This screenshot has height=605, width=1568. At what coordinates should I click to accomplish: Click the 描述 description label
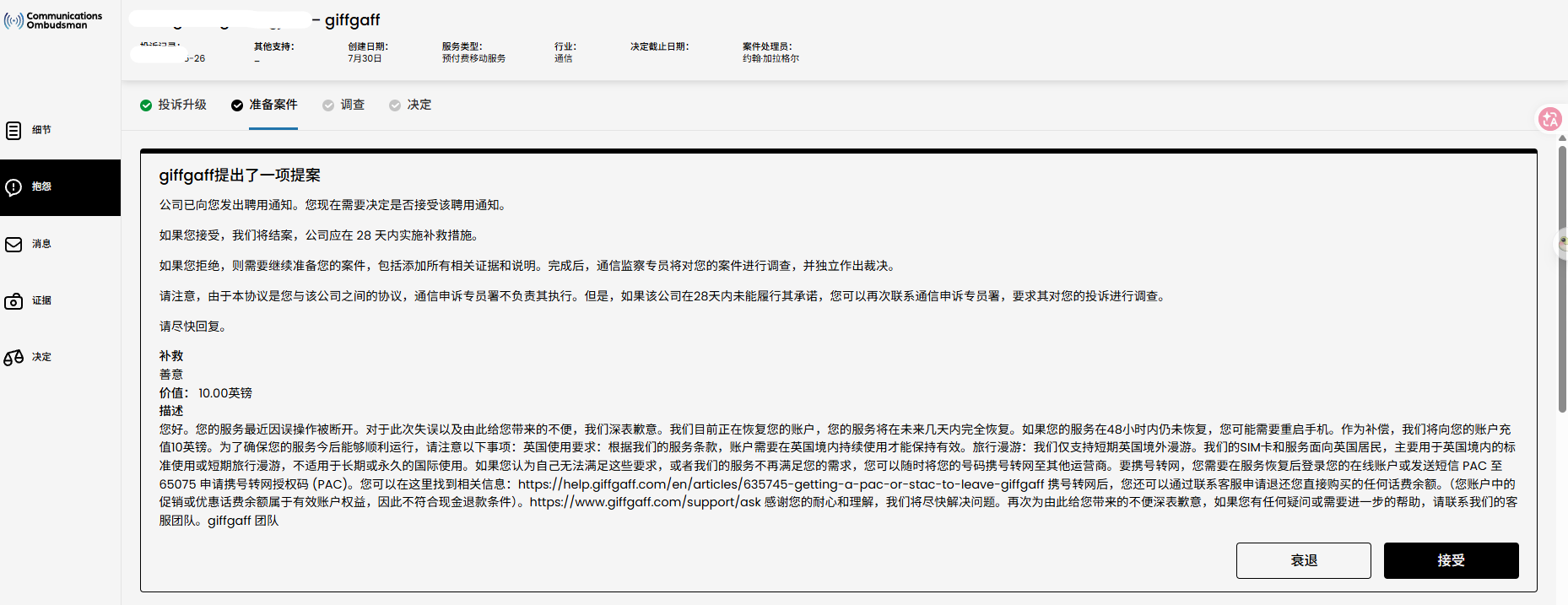coord(171,411)
